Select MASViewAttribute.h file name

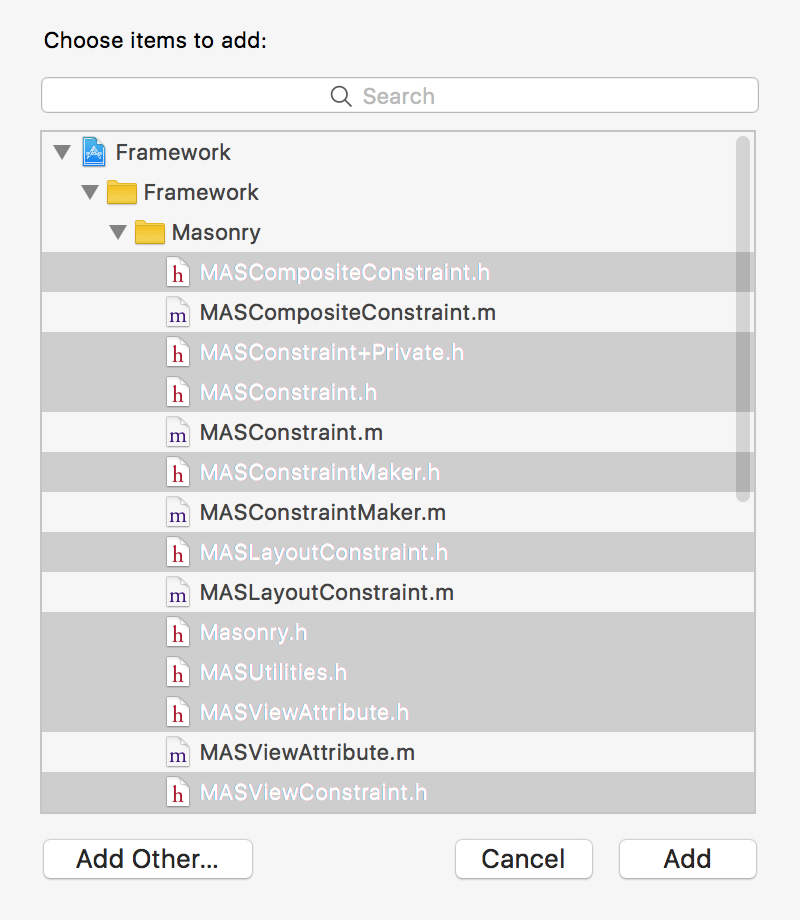coord(304,712)
